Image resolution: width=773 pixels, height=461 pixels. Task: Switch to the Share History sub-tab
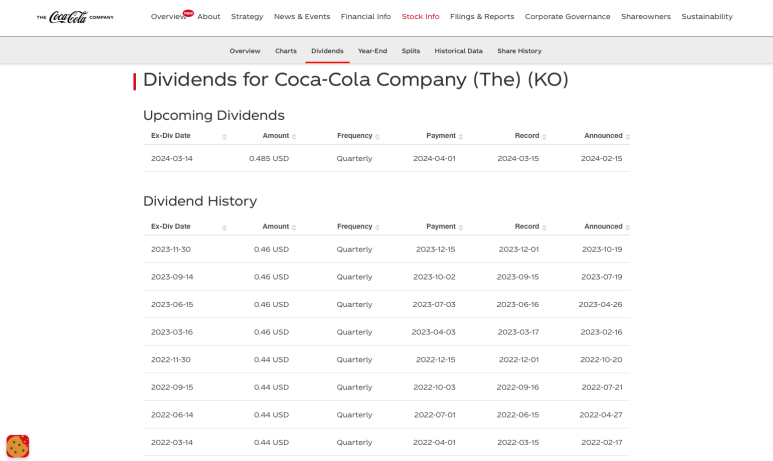(519, 51)
